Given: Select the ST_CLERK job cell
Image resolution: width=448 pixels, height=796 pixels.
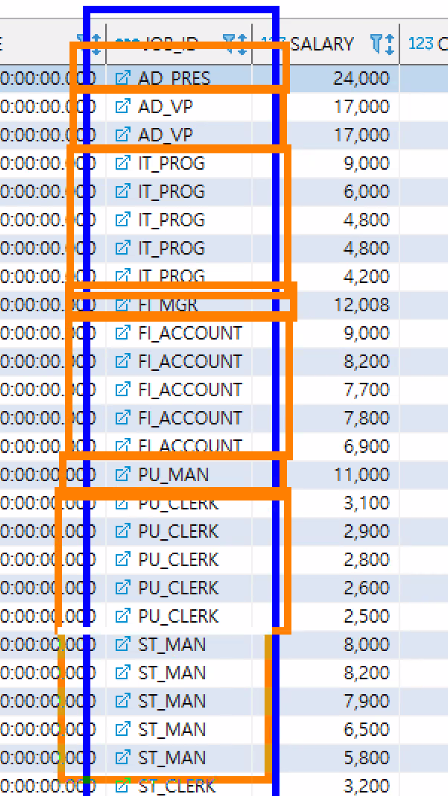Looking at the screenshot, I should 179,786.
